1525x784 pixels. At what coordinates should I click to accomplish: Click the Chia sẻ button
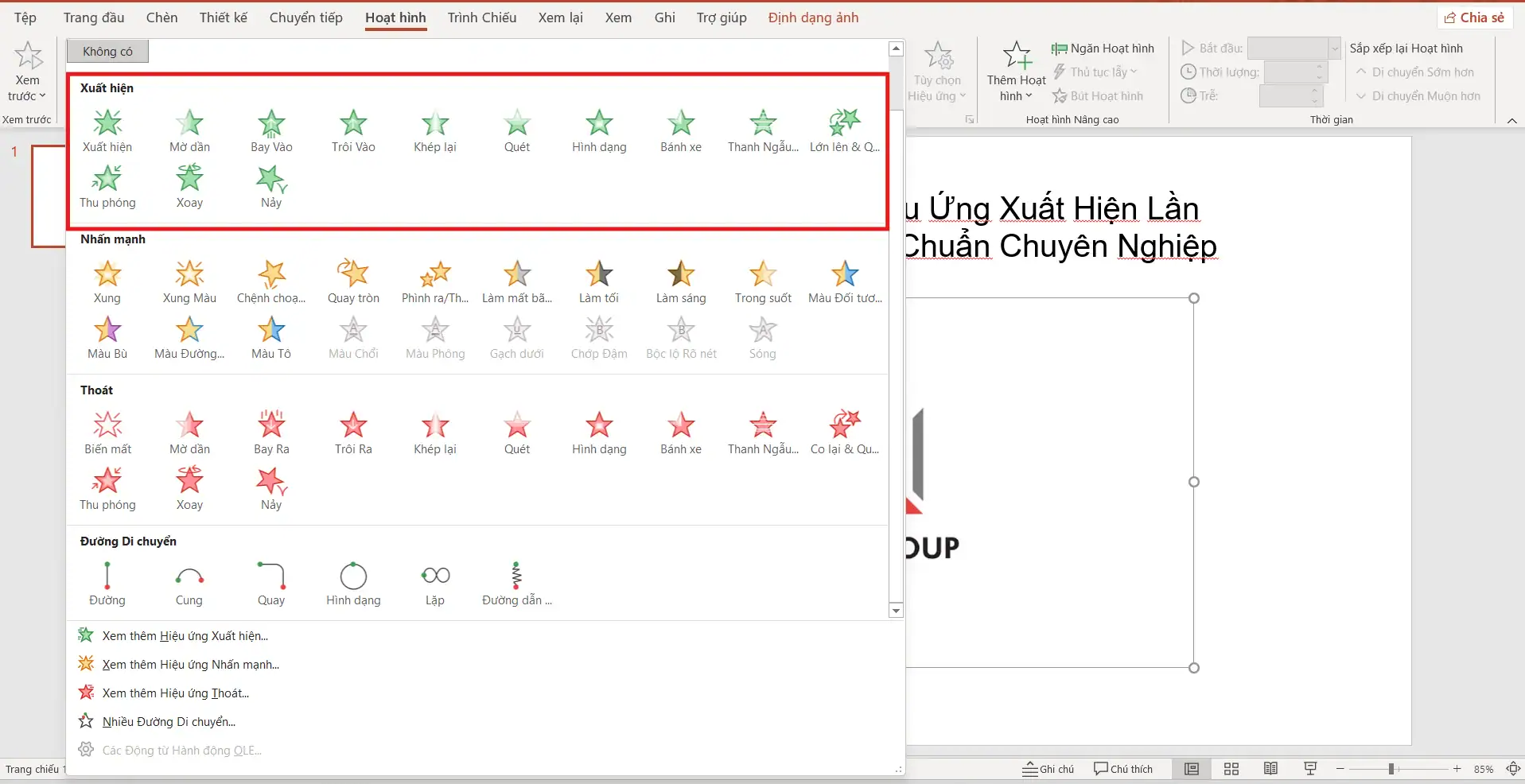tap(1474, 17)
